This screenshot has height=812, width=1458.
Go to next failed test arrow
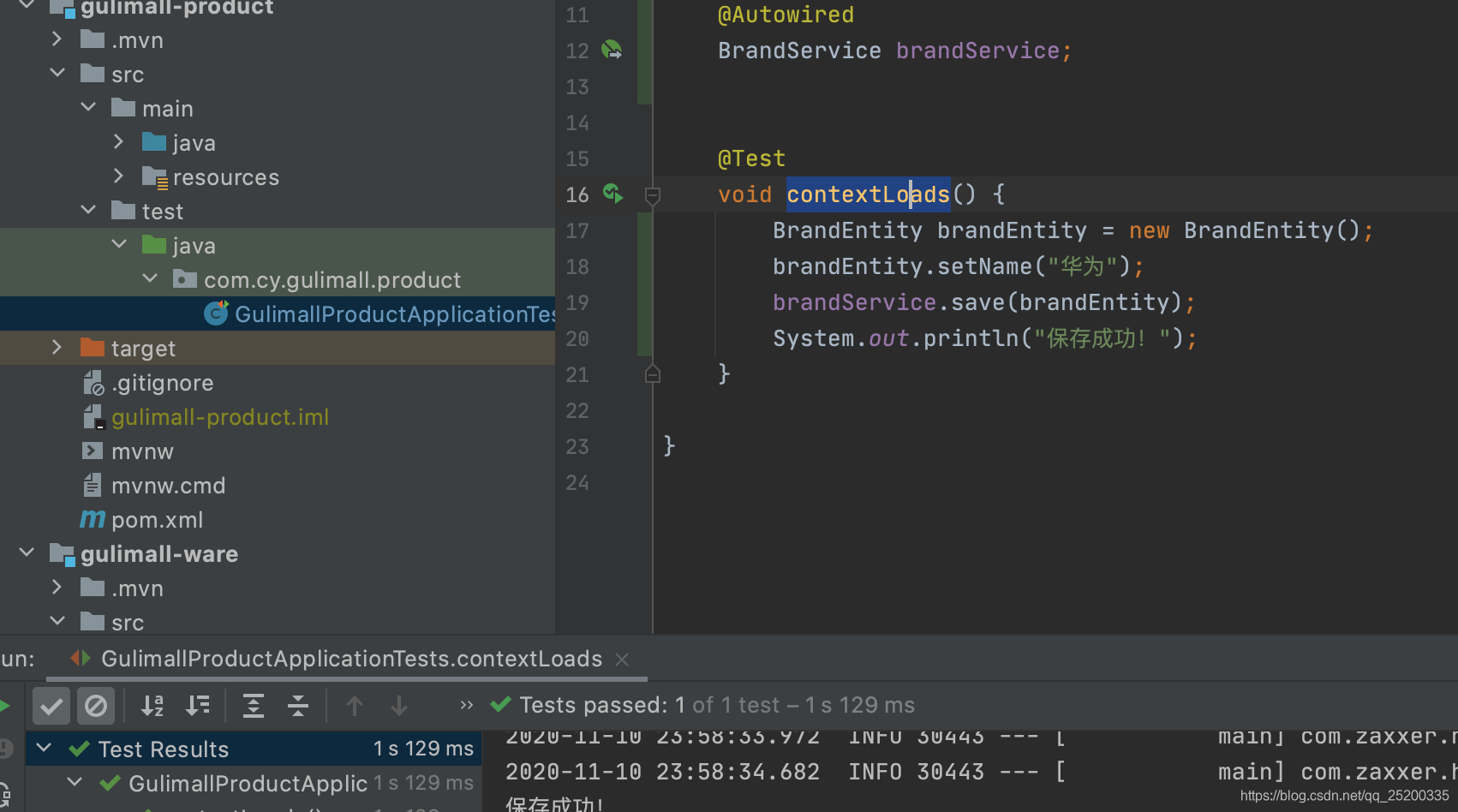(399, 706)
